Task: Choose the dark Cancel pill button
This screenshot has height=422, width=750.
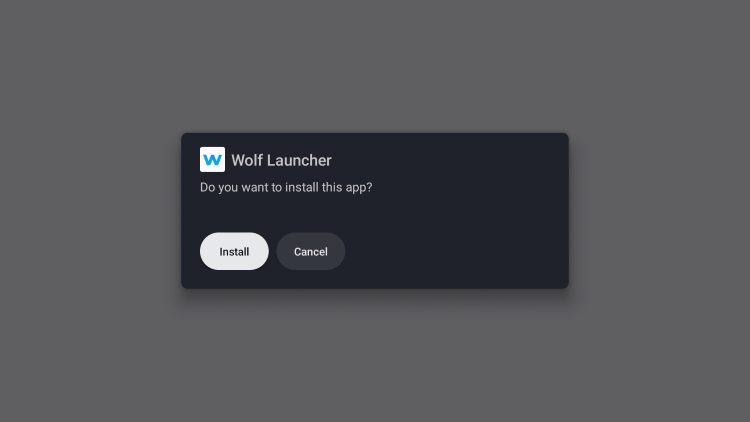Action: pos(311,251)
